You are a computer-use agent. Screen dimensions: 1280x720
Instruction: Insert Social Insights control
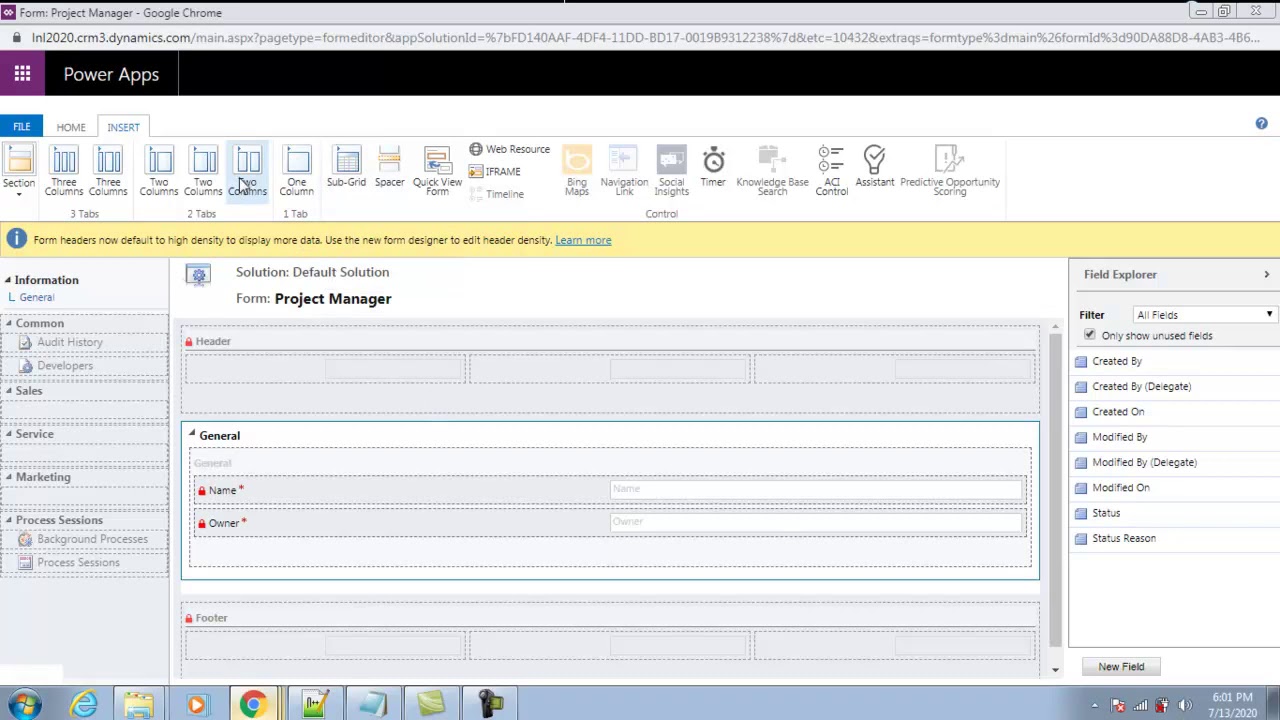coord(671,171)
